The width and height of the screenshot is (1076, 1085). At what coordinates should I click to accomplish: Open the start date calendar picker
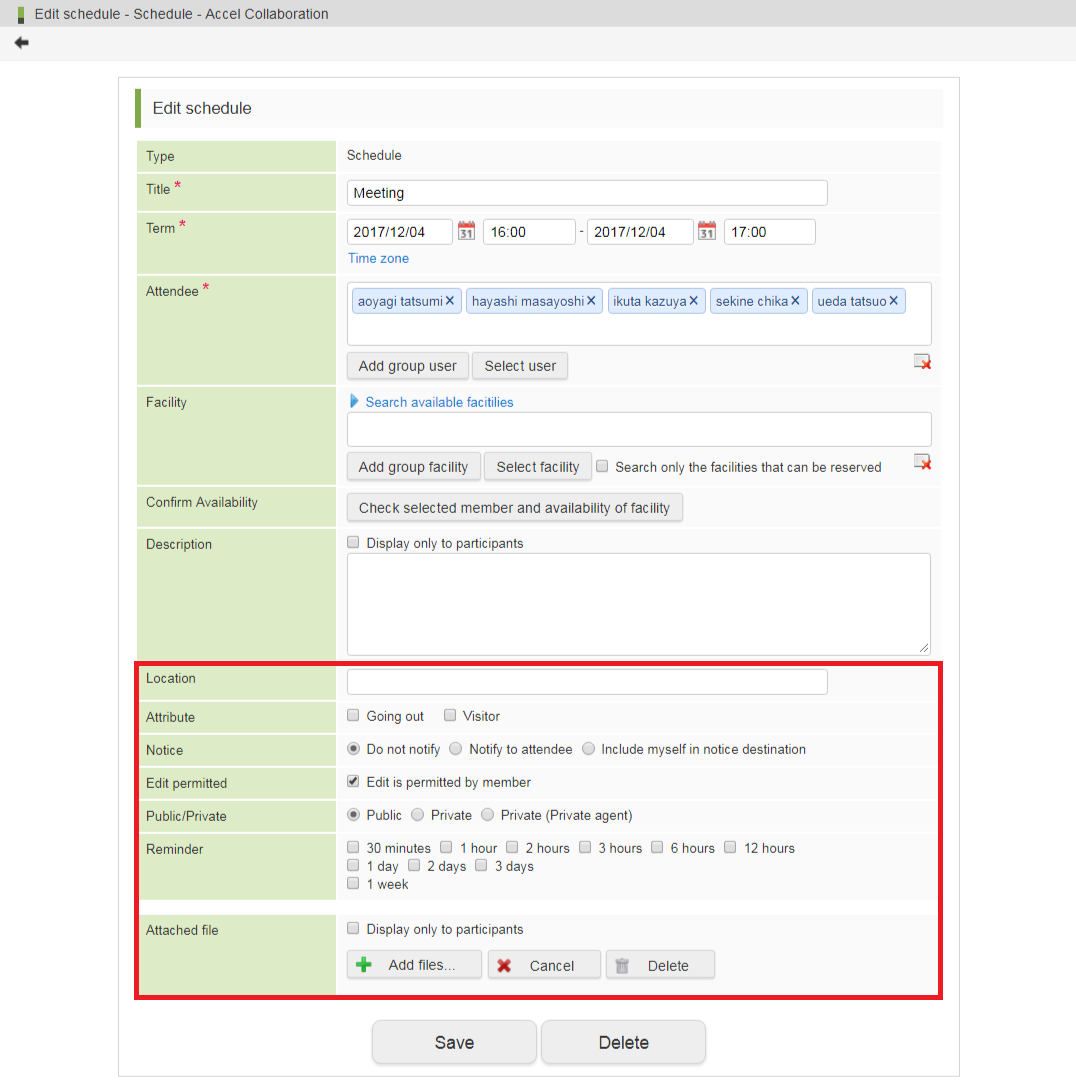[x=466, y=232]
